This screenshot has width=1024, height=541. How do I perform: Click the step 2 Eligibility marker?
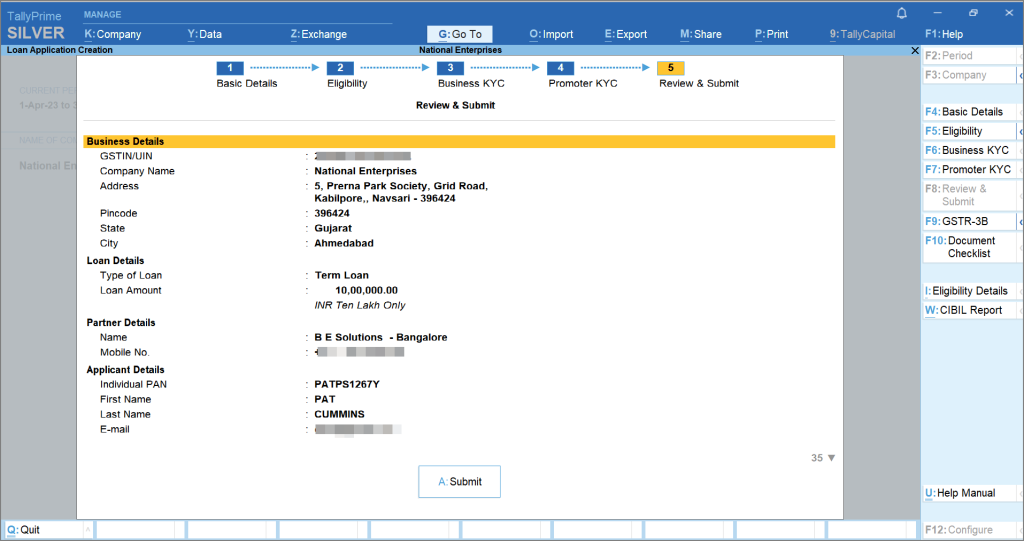[340, 68]
